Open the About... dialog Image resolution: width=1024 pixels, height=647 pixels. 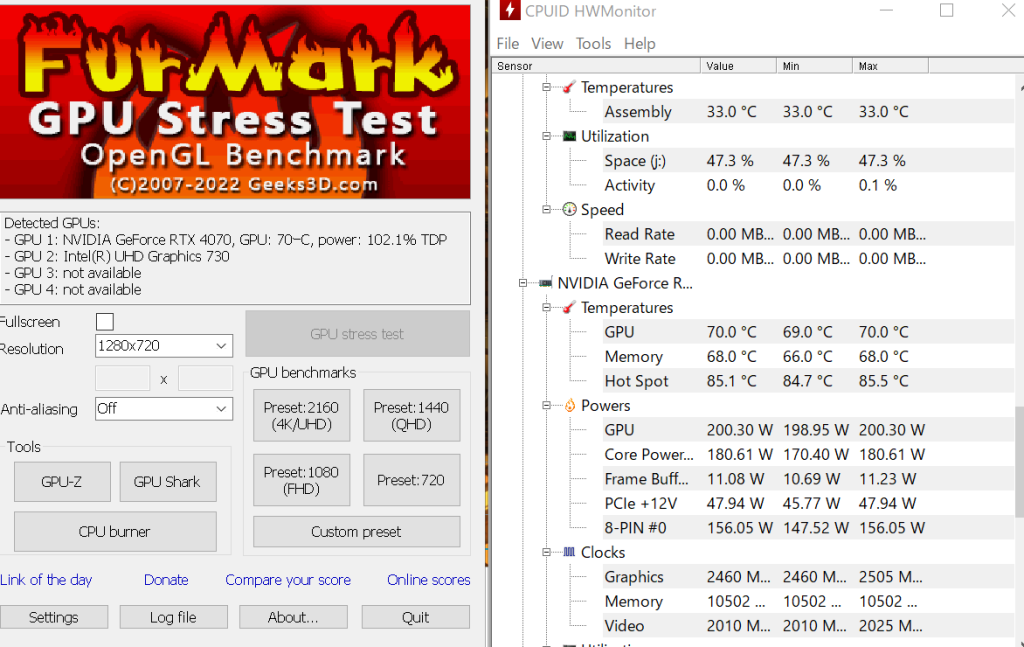click(x=293, y=617)
